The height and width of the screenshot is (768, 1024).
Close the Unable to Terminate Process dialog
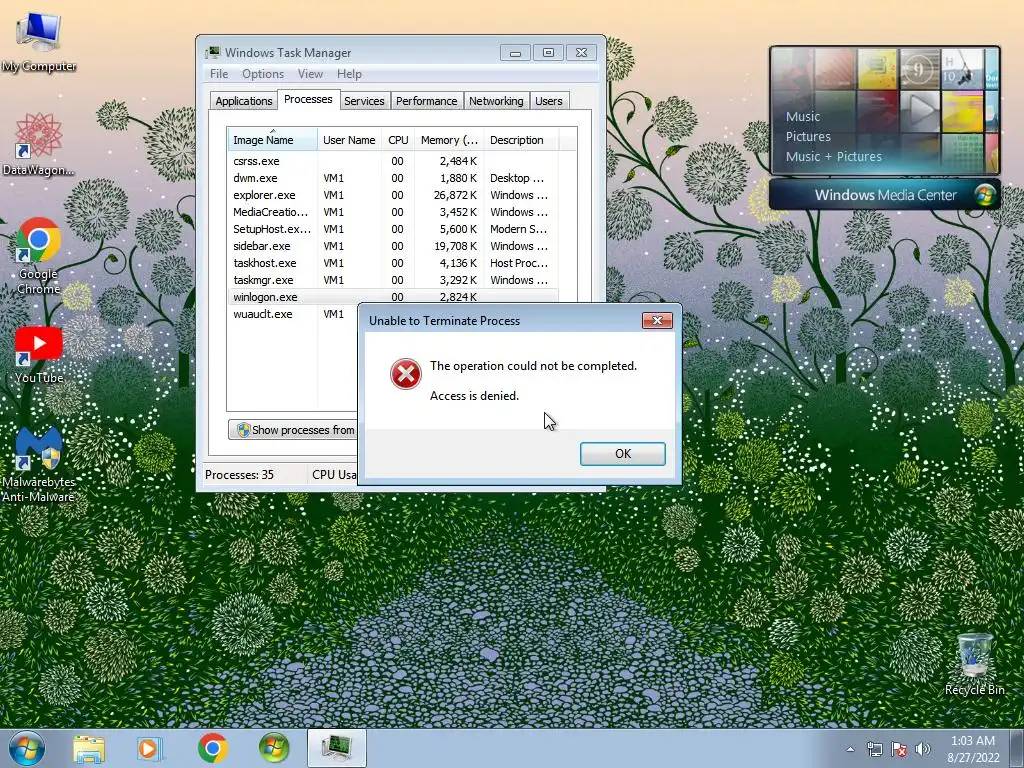tap(657, 320)
